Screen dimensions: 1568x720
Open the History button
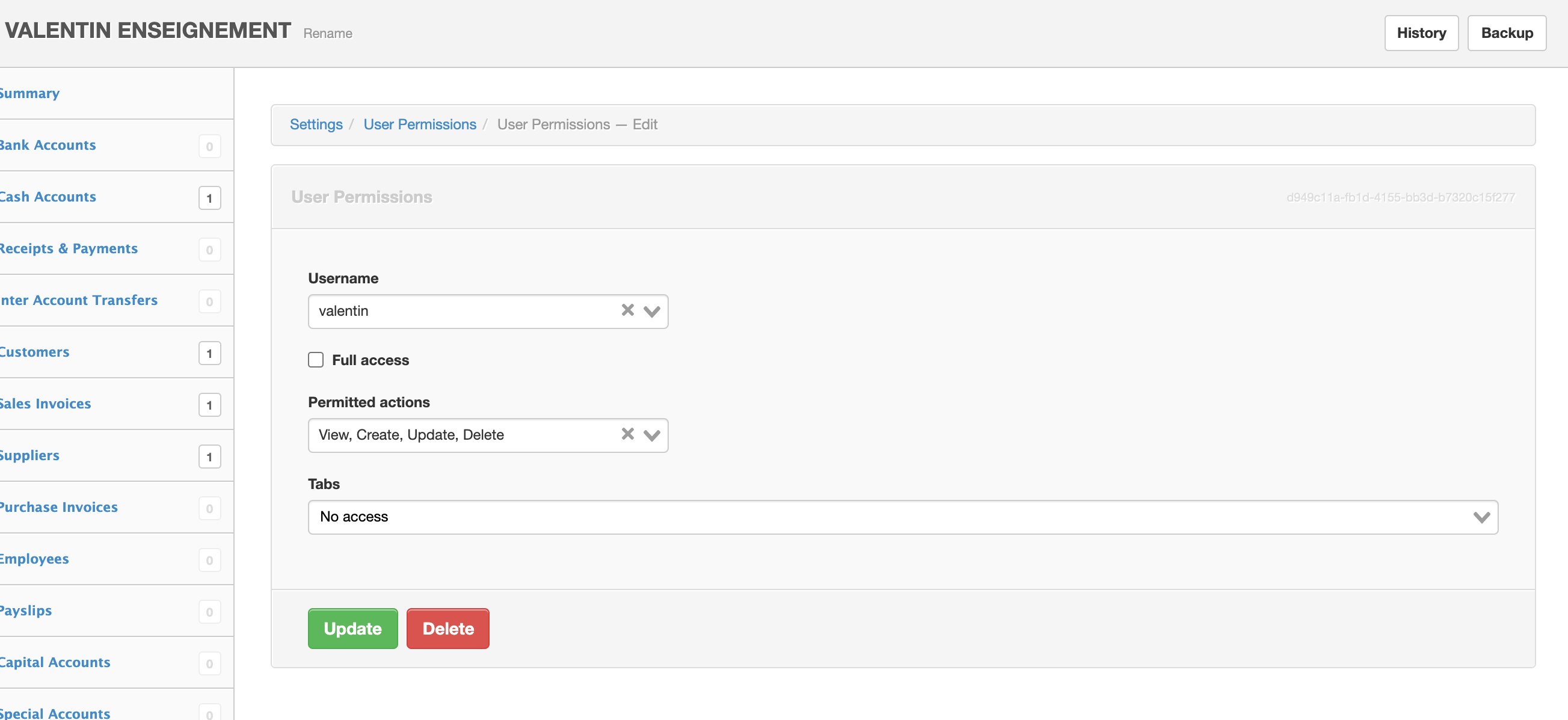coord(1421,33)
